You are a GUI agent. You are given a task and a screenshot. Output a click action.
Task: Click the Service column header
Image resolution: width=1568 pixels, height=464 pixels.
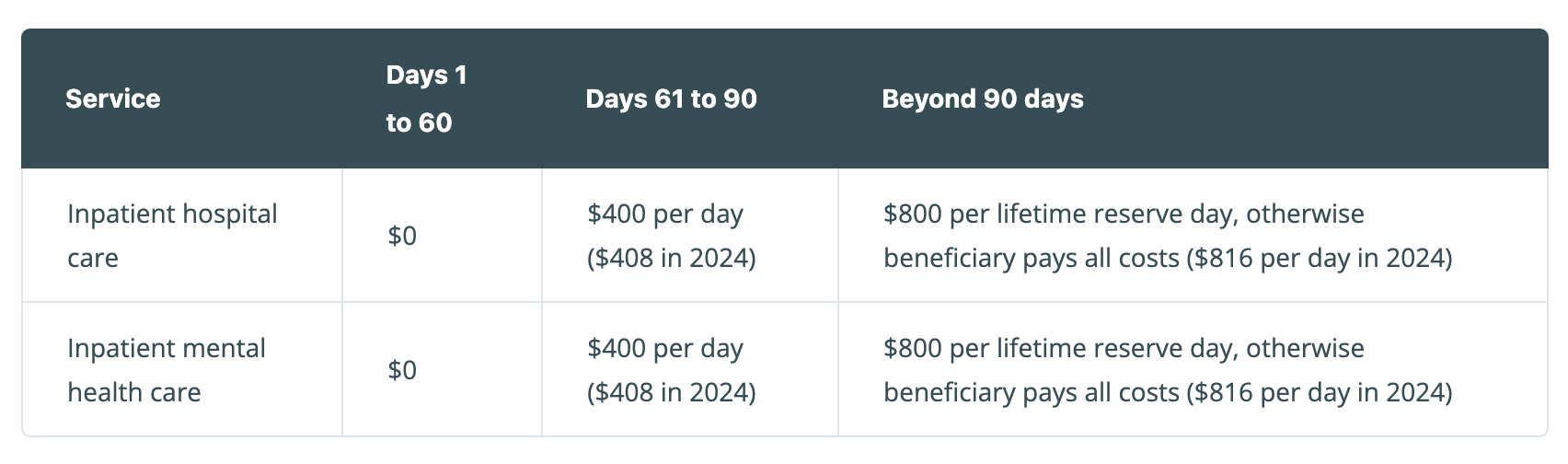coord(112,99)
